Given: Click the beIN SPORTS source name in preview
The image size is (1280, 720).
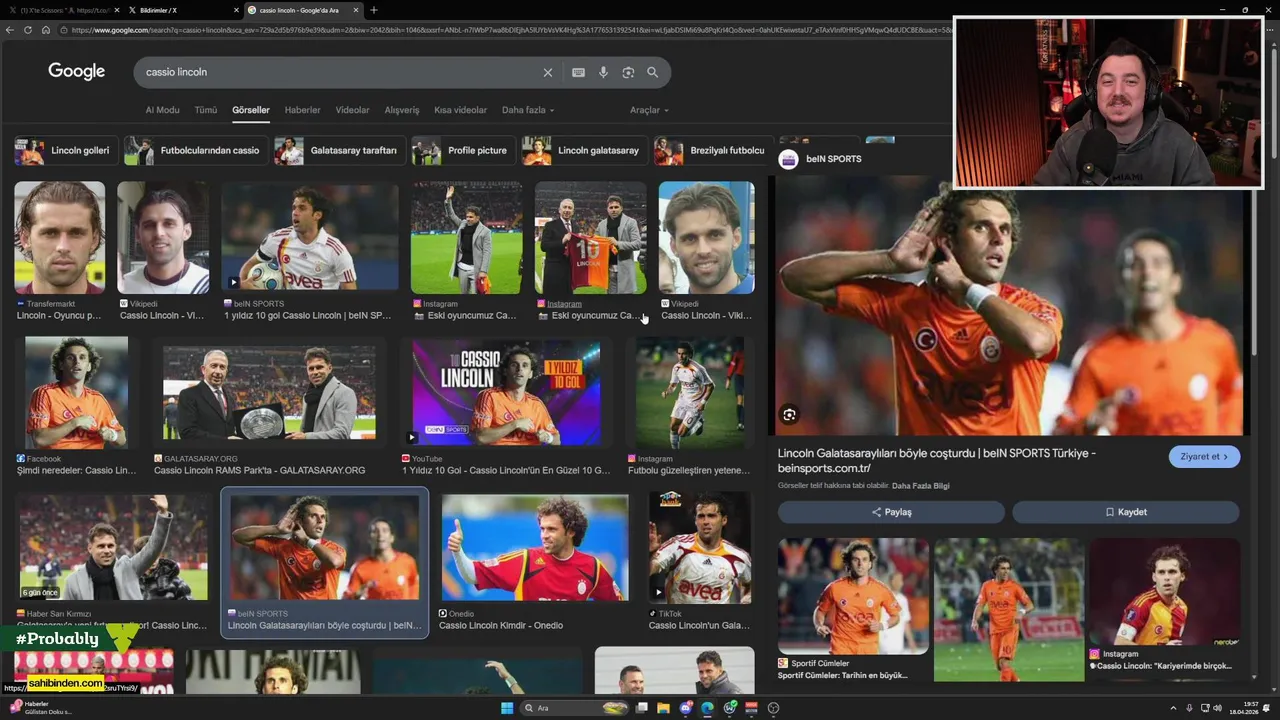Looking at the screenshot, I should tap(833, 159).
